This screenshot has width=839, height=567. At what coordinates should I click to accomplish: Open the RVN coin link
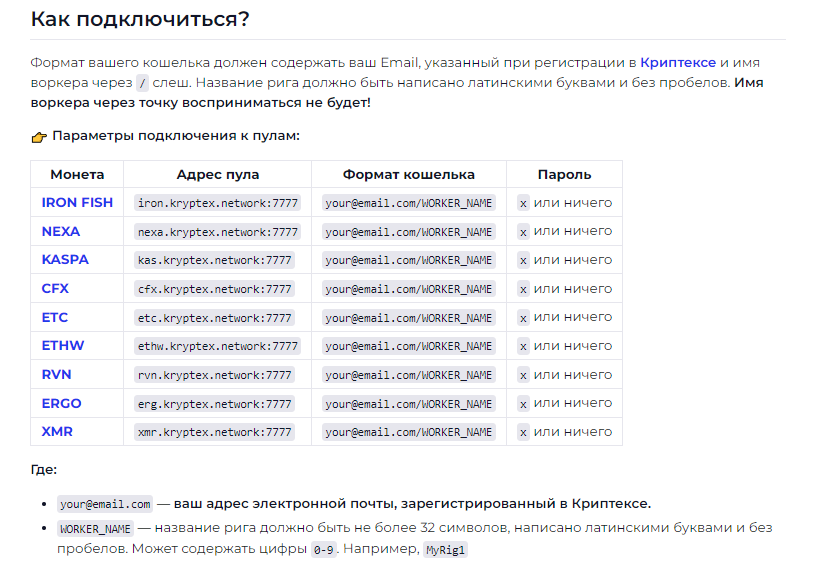(x=56, y=375)
